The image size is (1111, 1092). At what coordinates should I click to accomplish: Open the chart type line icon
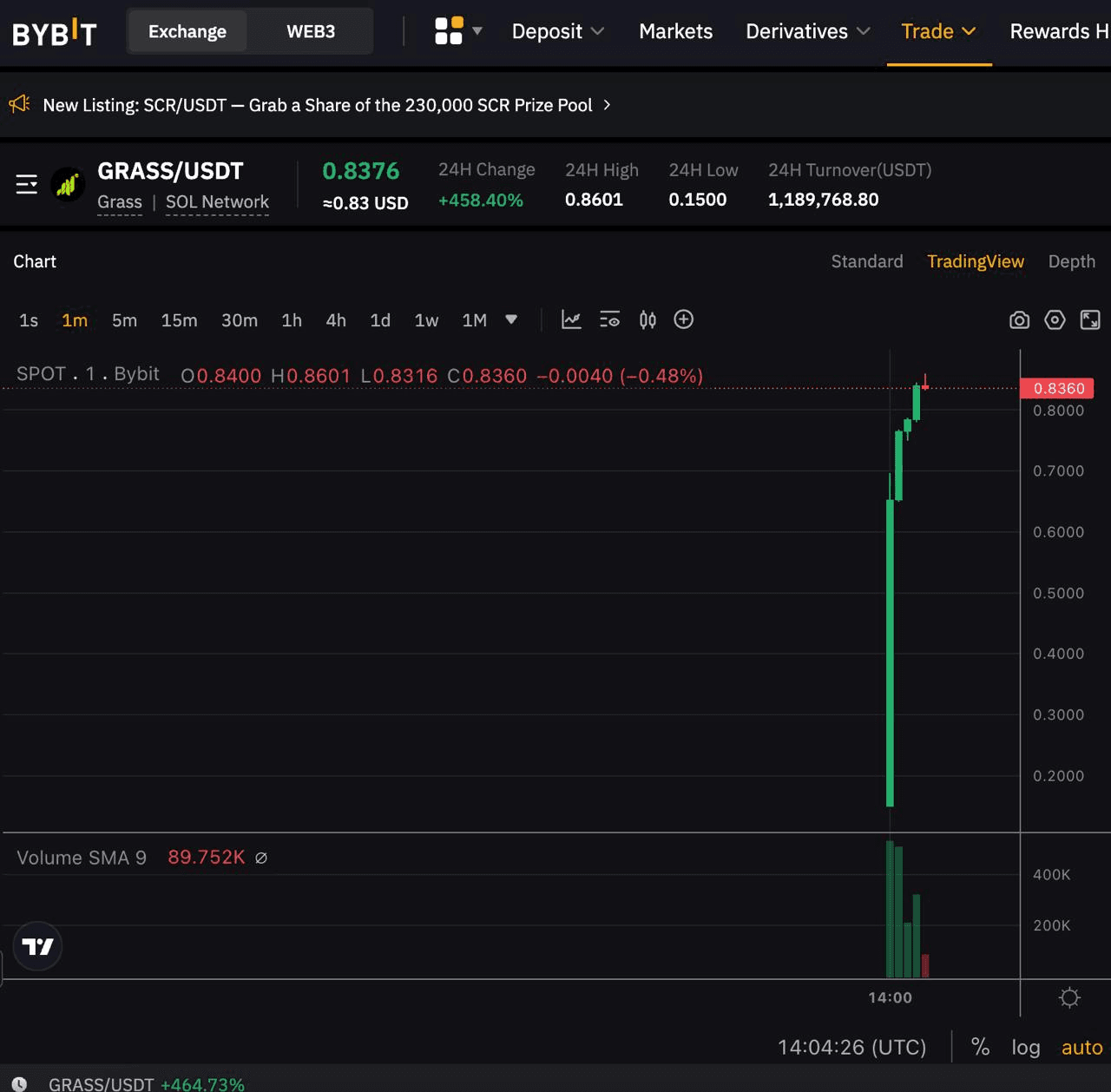(571, 319)
